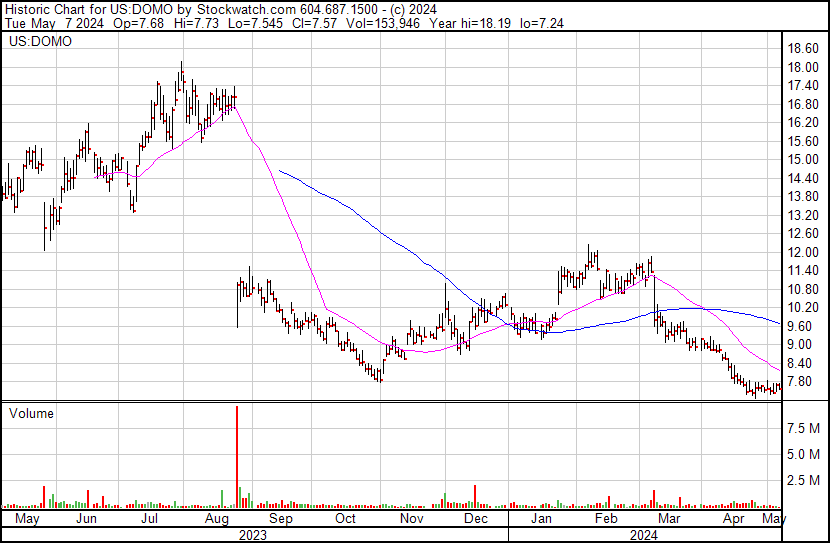830x543 pixels.
Task: Click the 13.80 price axis label
Action: point(803,197)
